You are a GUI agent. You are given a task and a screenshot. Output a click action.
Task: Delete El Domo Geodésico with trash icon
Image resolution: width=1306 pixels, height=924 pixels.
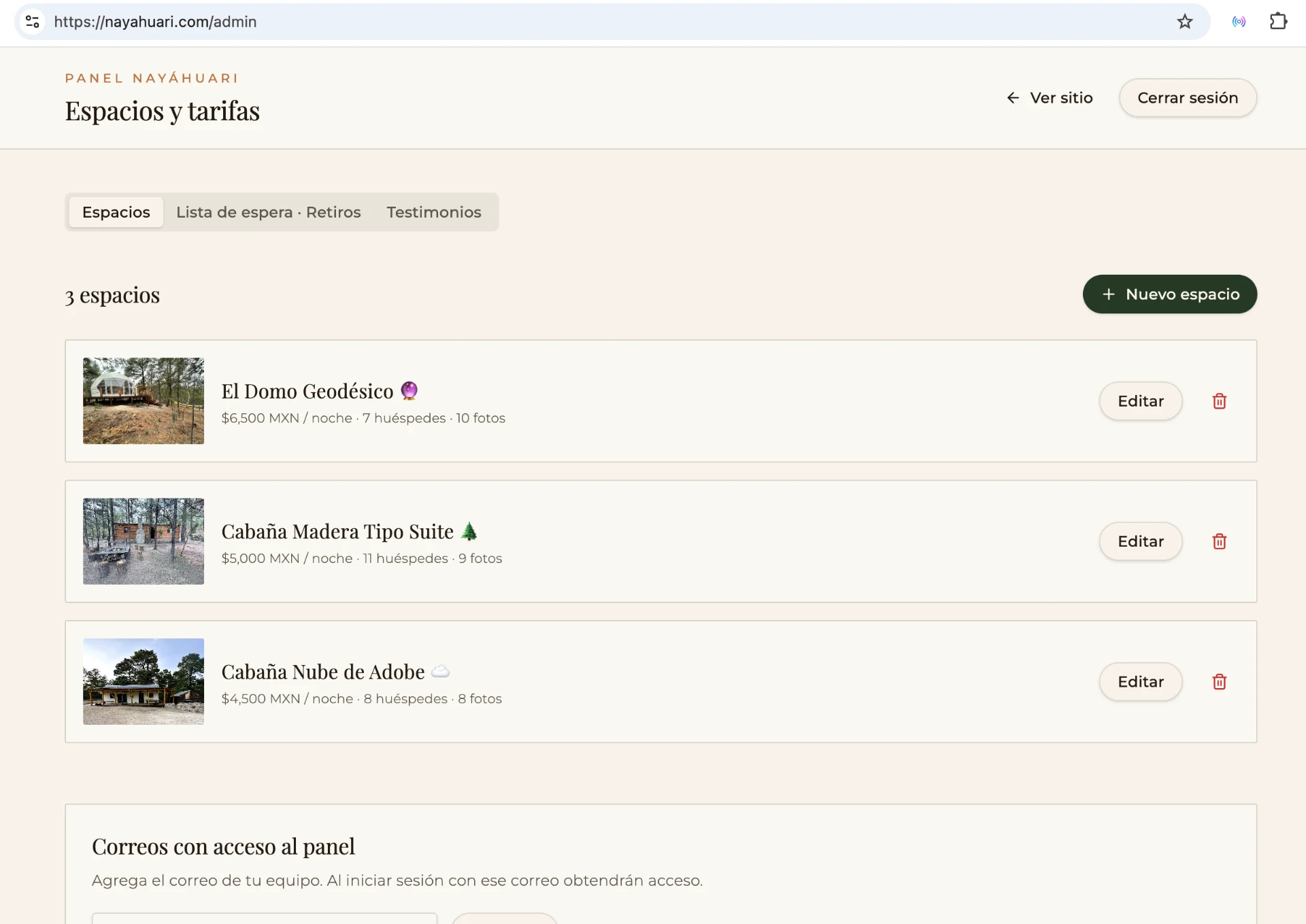1219,401
